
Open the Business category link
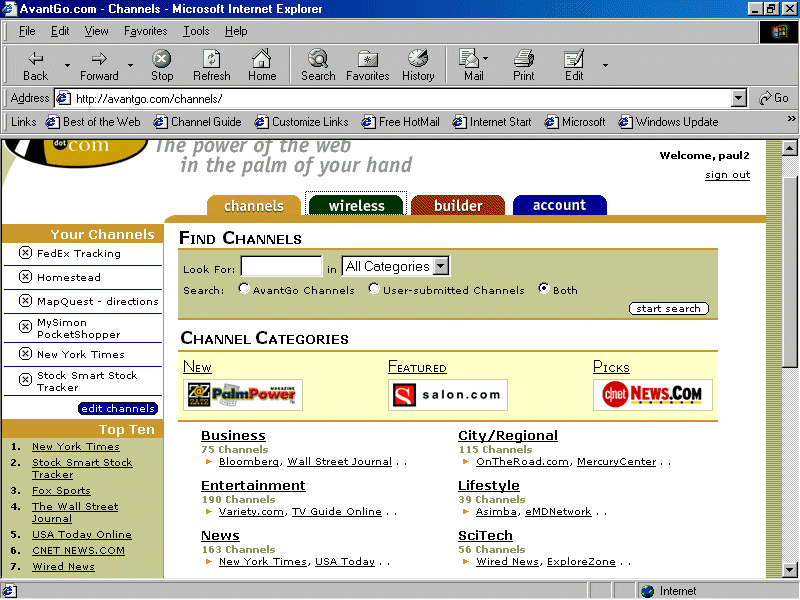coord(233,435)
